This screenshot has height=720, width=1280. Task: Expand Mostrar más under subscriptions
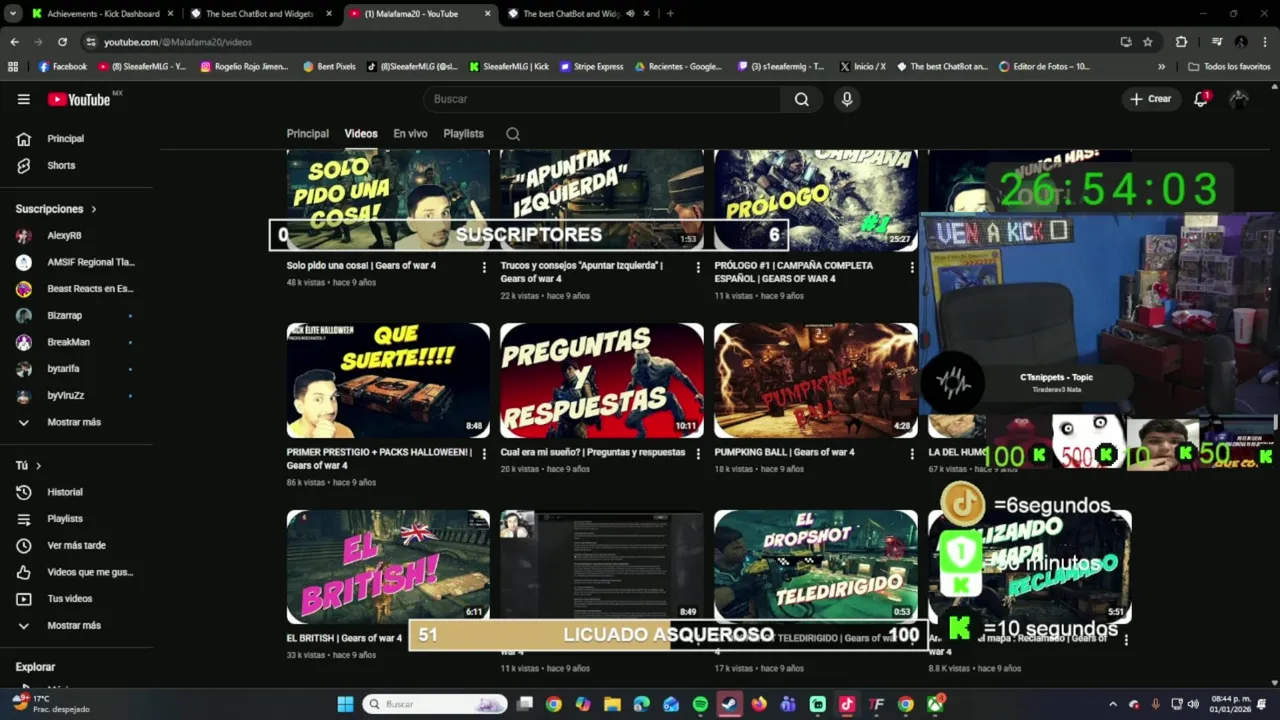click(x=74, y=422)
